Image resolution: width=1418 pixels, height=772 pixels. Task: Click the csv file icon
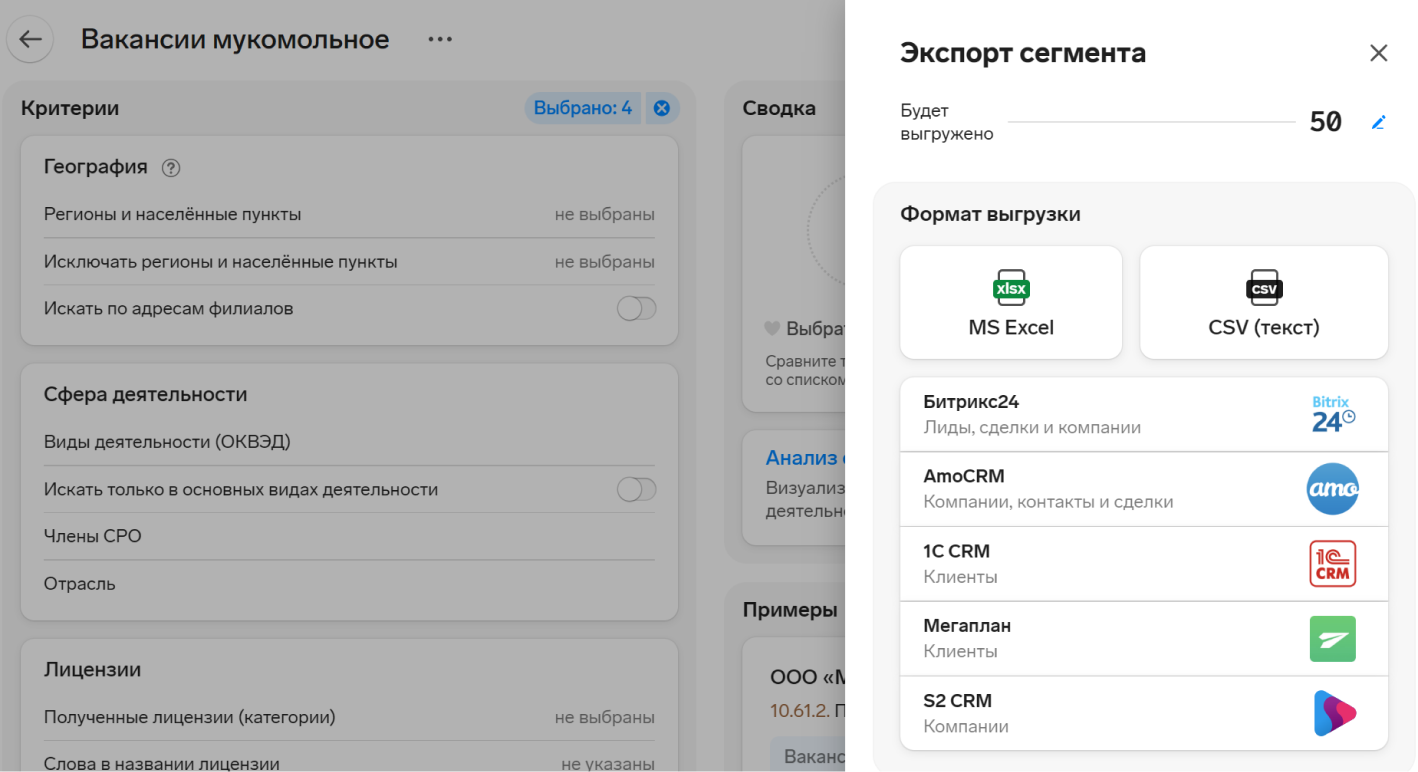click(1264, 288)
